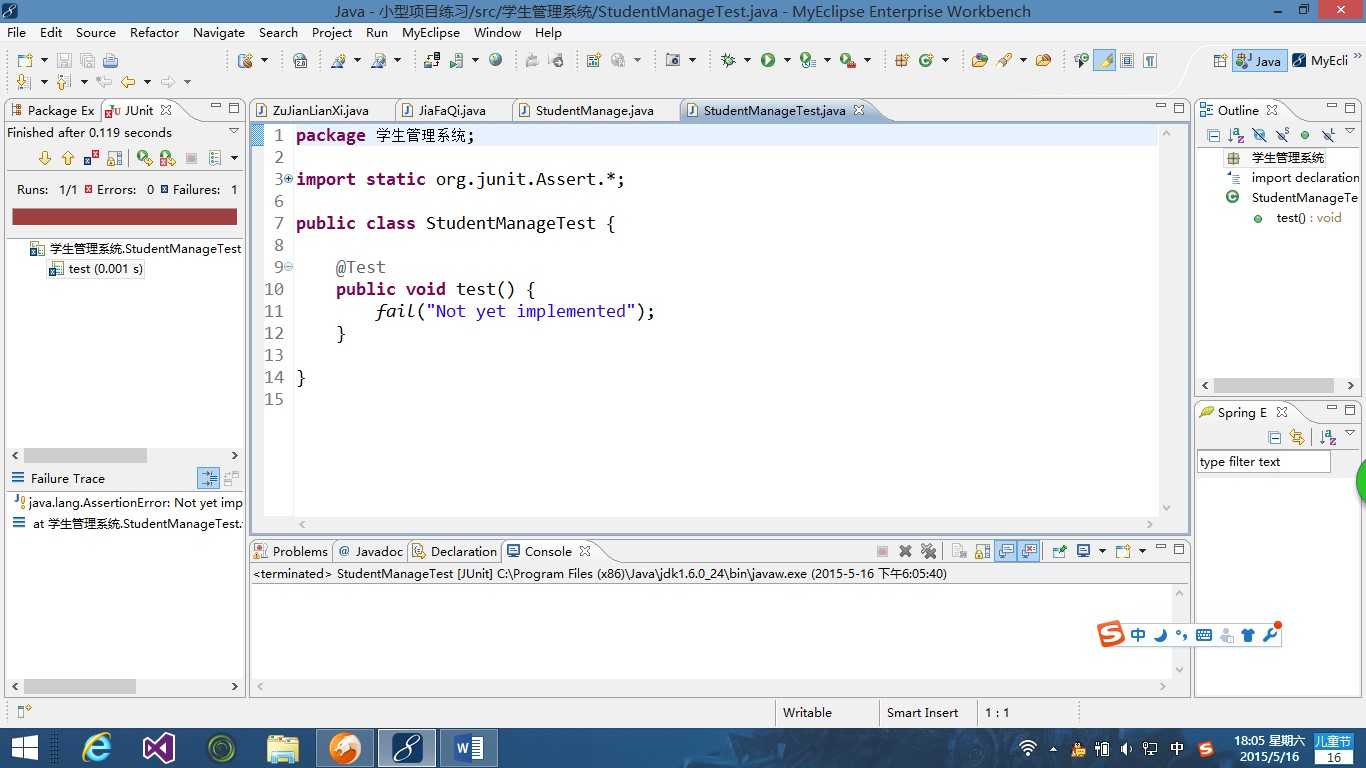The image size is (1366, 768).
Task: Switch to StudentManage.java editor tab
Action: [594, 110]
